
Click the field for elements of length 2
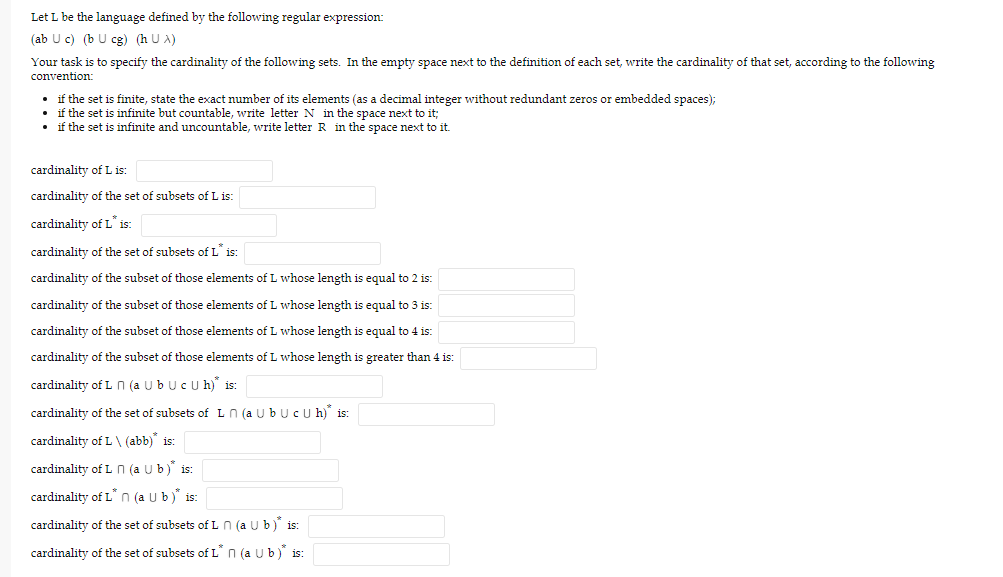click(505, 278)
